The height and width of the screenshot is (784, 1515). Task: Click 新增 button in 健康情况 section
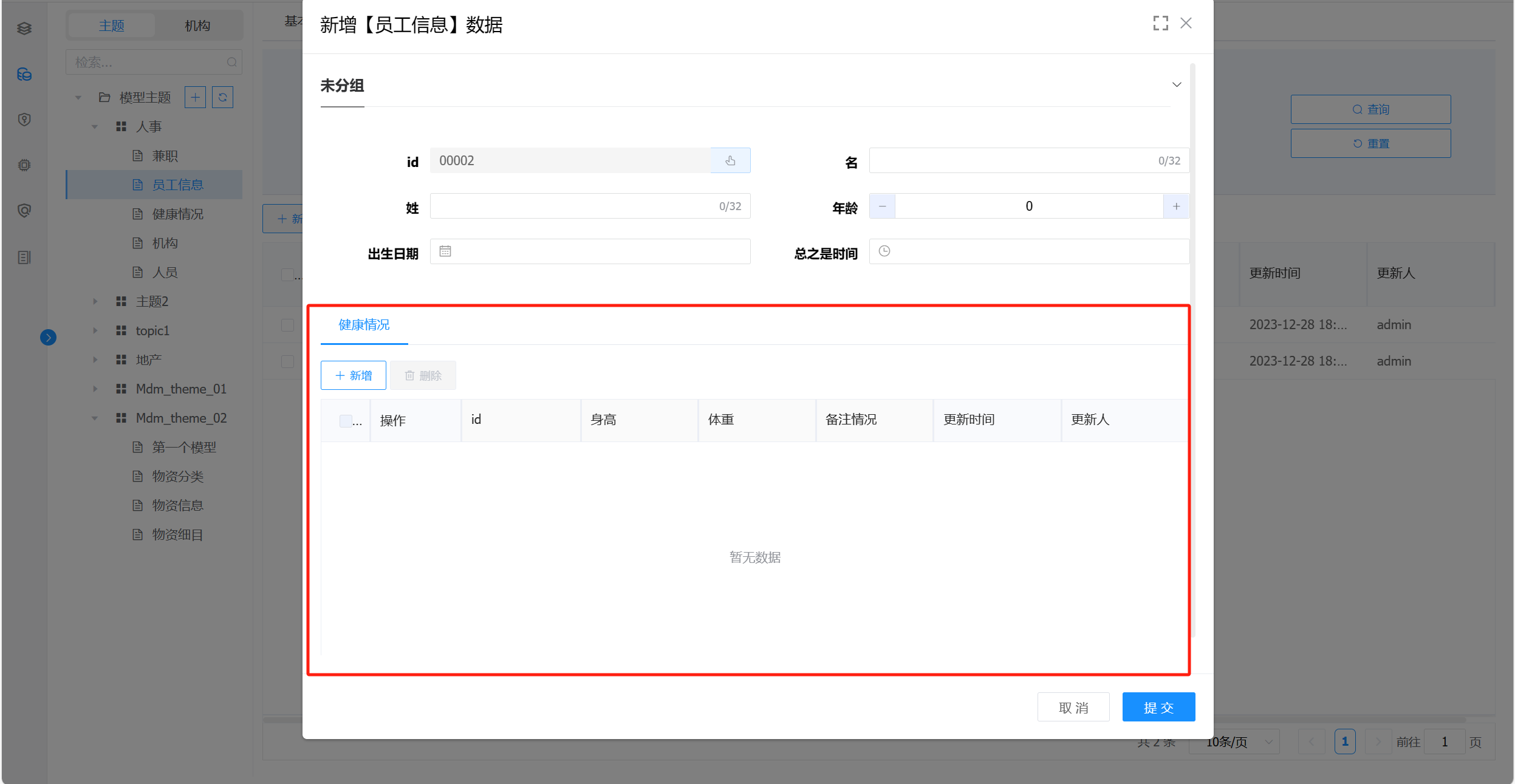pos(354,375)
